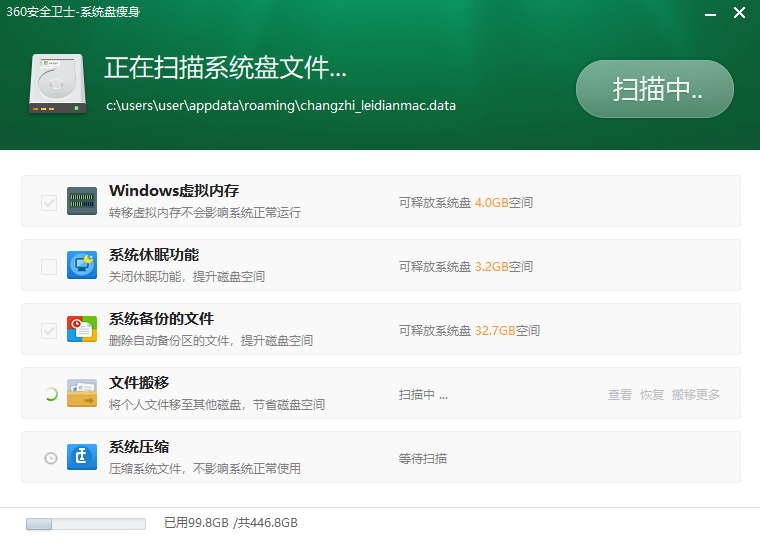
Task: Enable the 系统休眠功能 checkbox
Action: [x=49, y=267]
